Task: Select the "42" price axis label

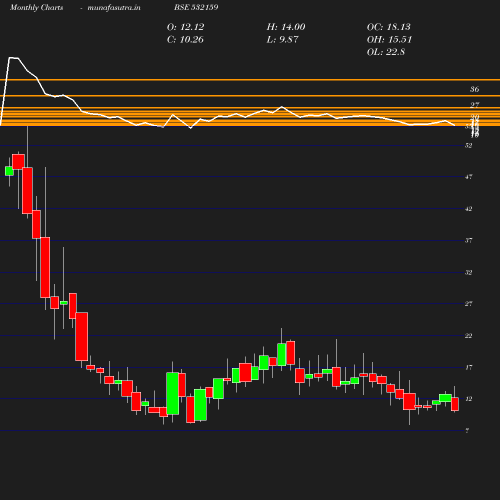Action: point(469,209)
